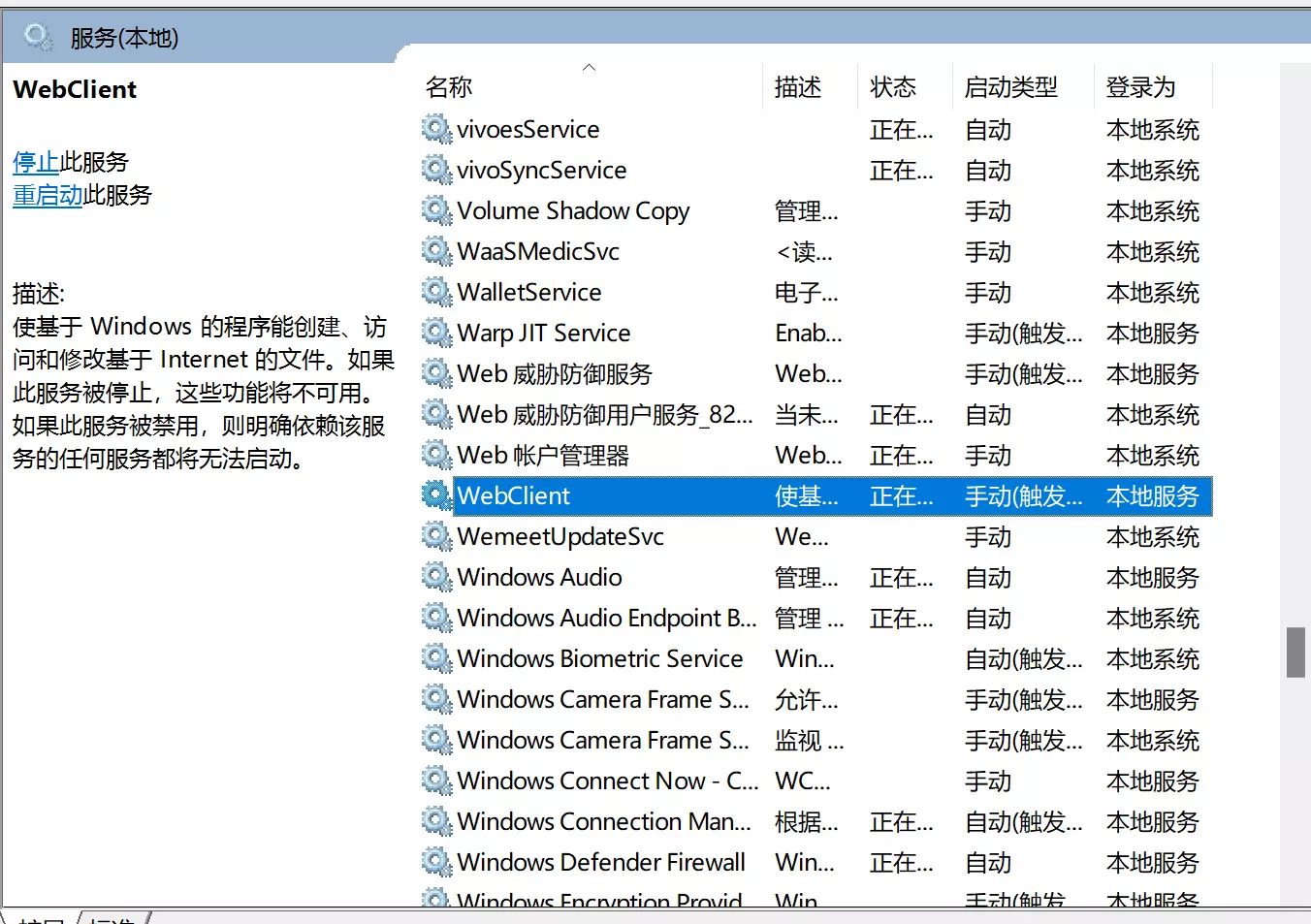The image size is (1311, 924).
Task: Click the 停止 link to stop the service
Action: pos(36,162)
